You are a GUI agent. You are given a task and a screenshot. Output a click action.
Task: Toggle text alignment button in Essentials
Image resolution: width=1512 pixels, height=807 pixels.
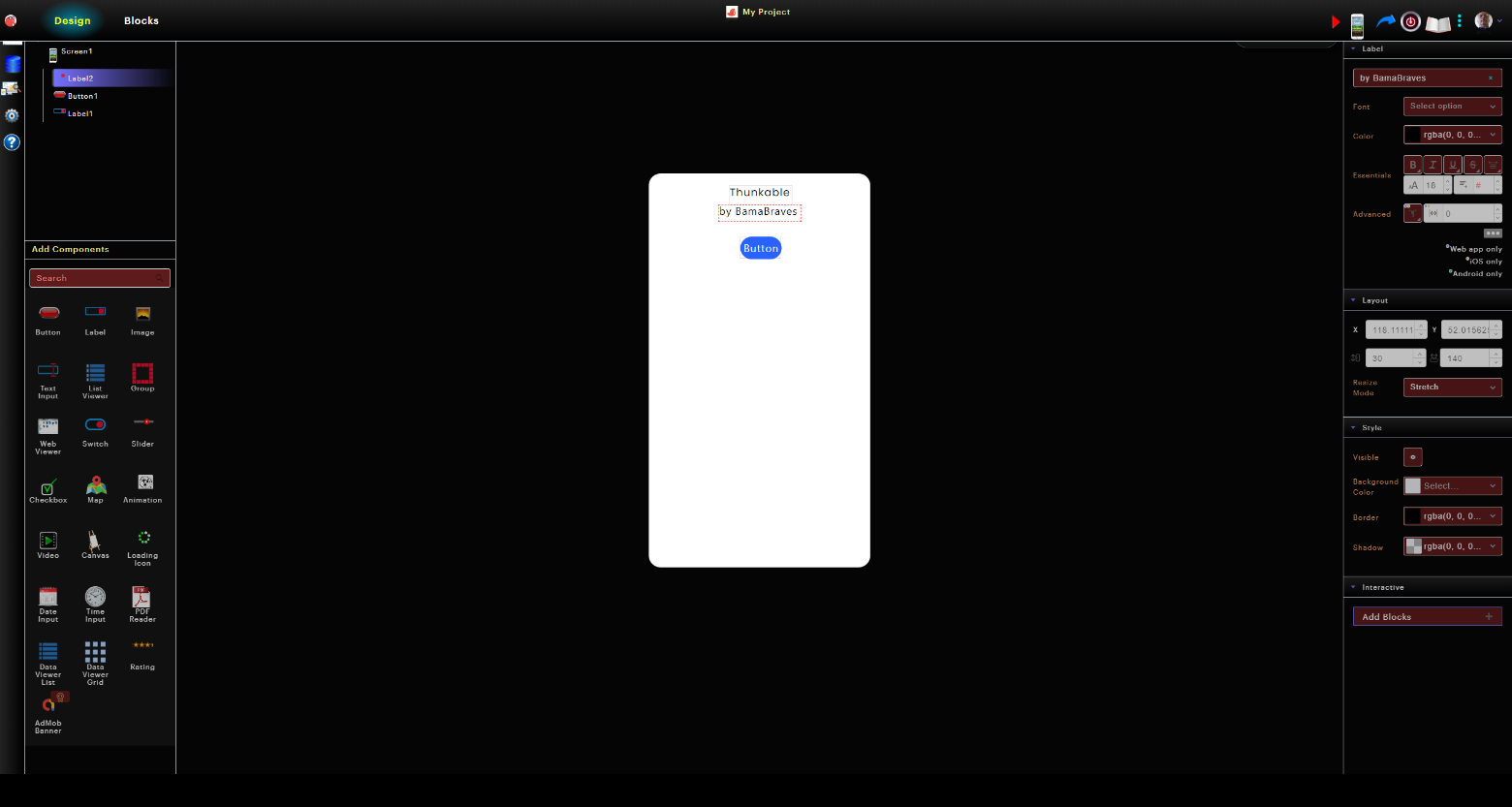point(1493,165)
